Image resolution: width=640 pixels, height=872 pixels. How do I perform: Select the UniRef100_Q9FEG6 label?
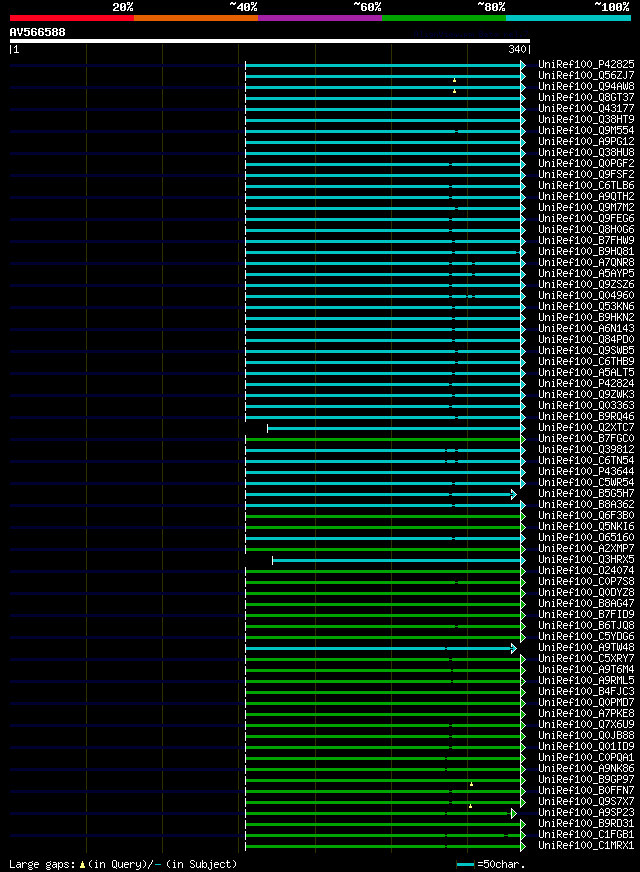(586, 219)
